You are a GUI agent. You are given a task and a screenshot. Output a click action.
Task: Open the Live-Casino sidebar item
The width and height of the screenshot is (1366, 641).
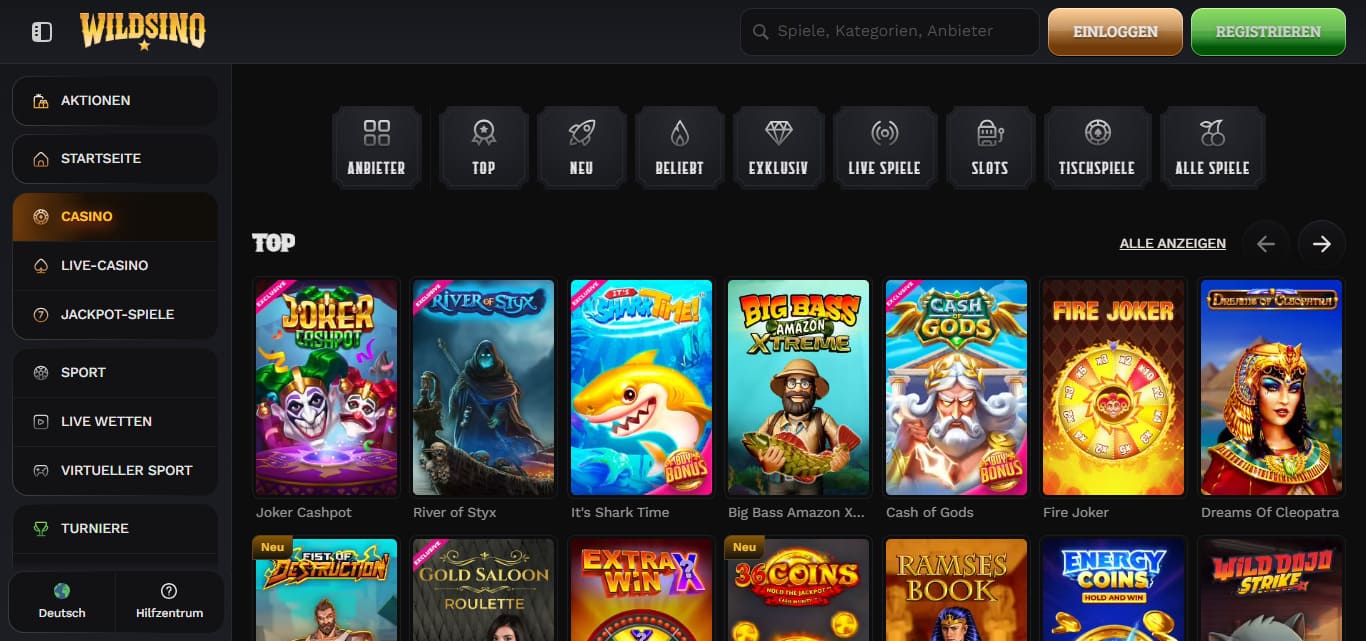(114, 265)
